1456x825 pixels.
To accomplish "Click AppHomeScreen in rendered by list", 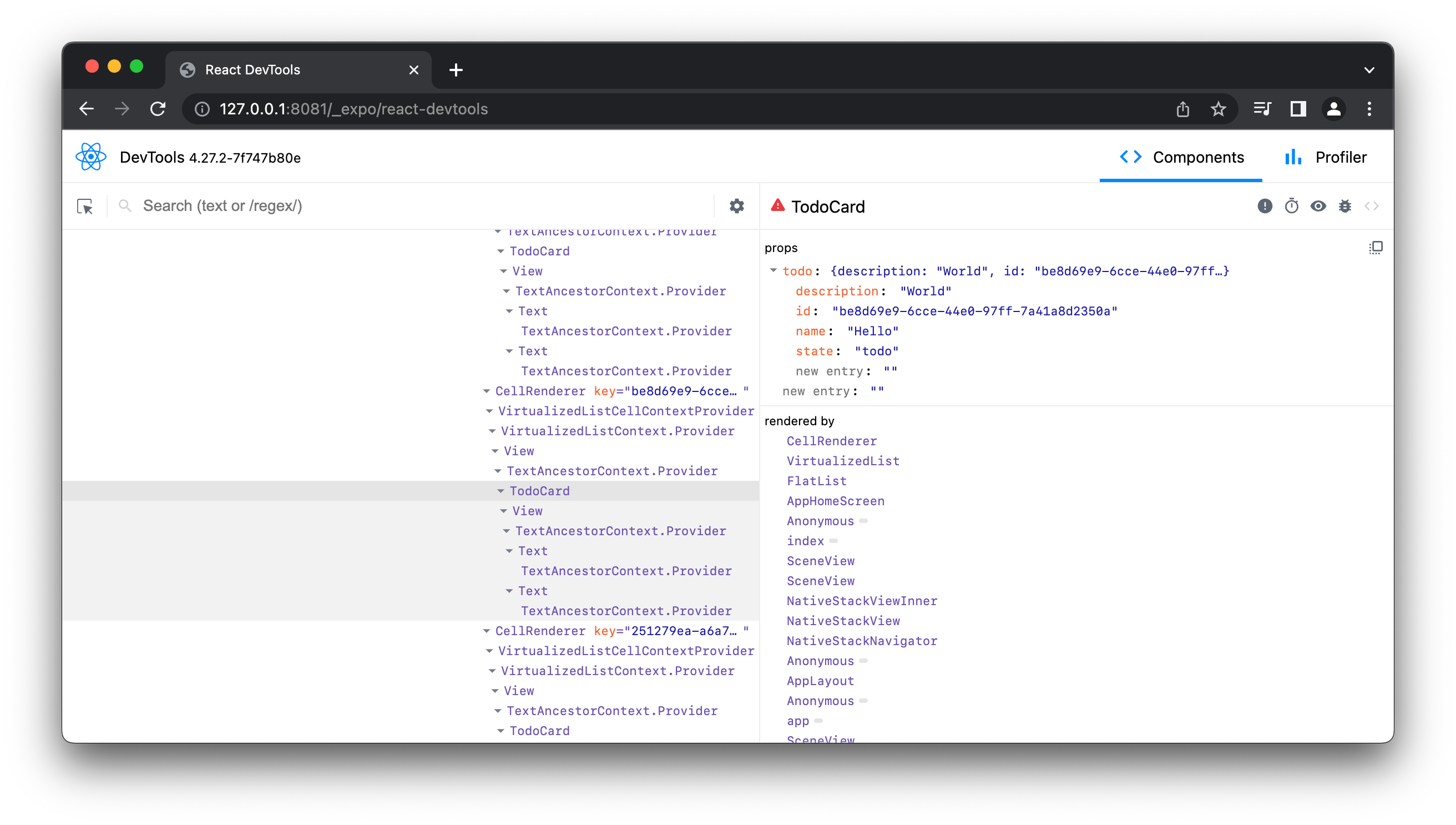I will point(835,501).
